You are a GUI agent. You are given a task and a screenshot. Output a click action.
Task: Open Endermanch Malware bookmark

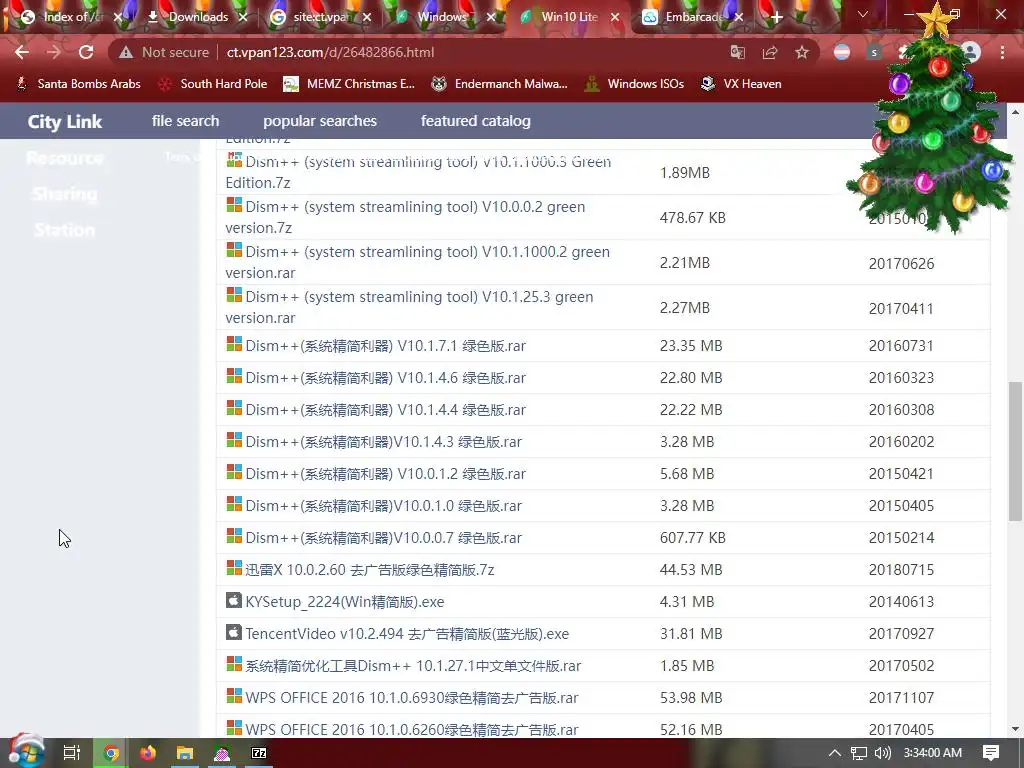pos(500,84)
